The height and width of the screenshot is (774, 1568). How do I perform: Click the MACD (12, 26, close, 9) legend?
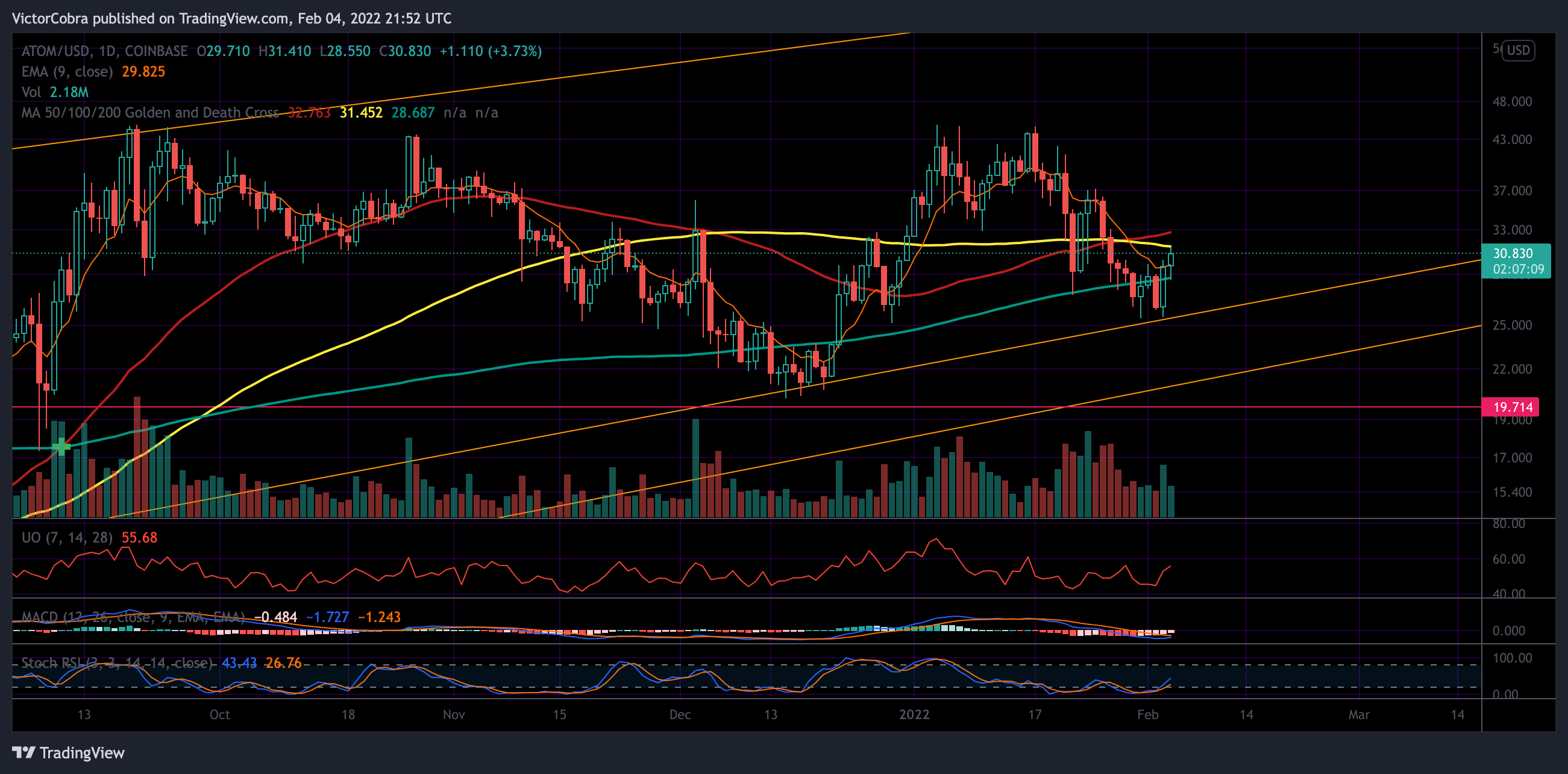[x=133, y=617]
